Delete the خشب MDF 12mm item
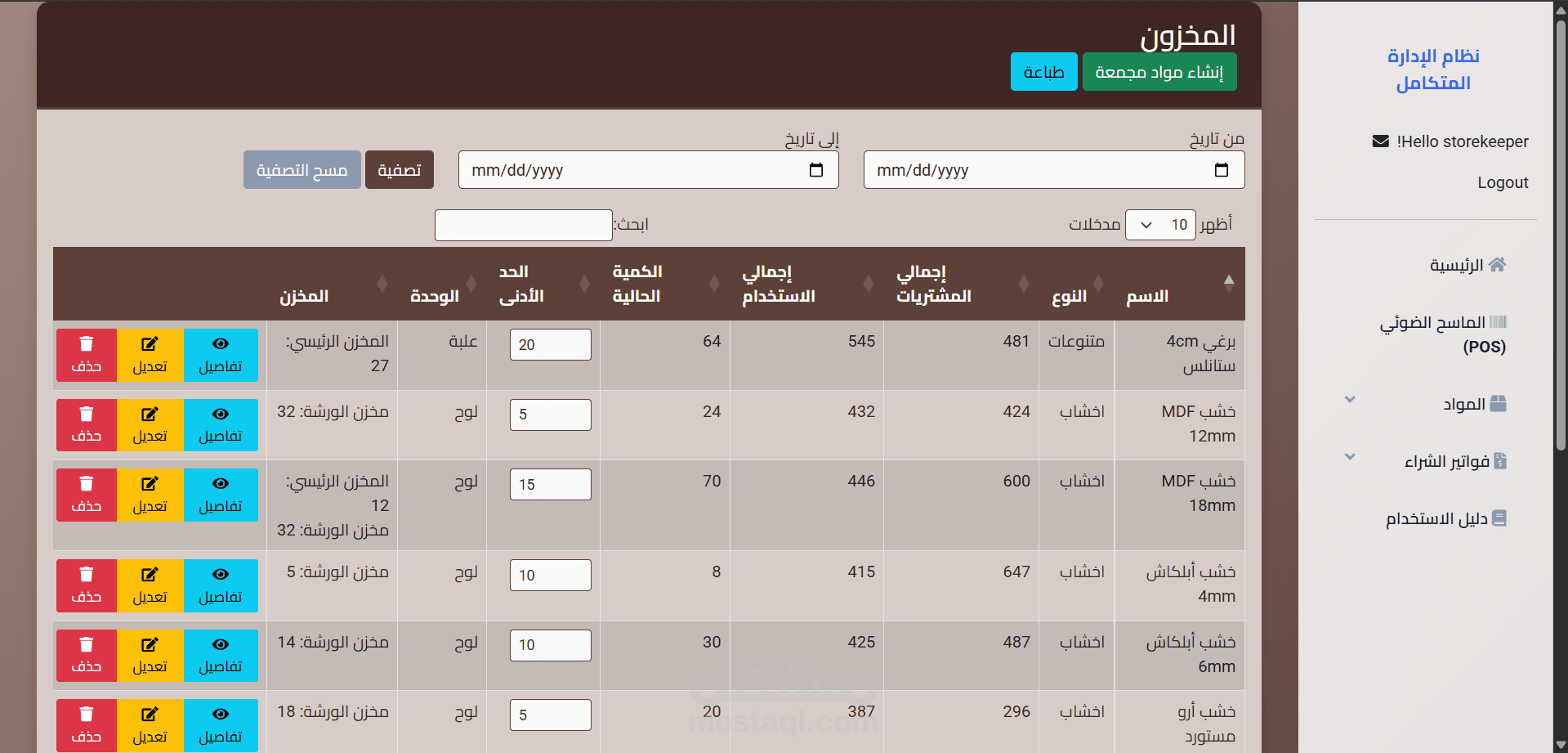Viewport: 1568px width, 753px height. pos(87,425)
